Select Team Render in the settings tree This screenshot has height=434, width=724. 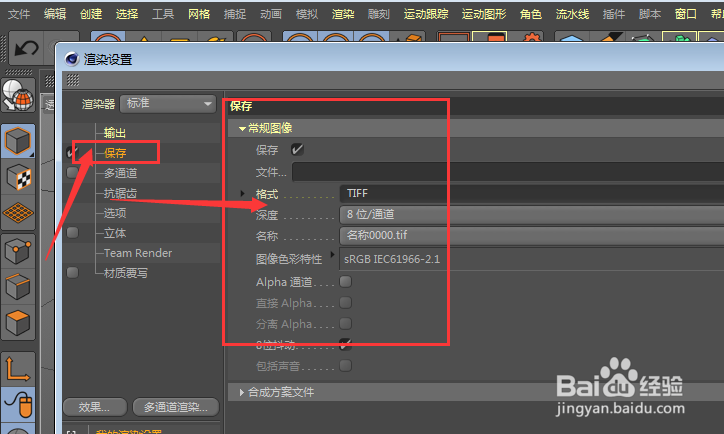pos(138,253)
